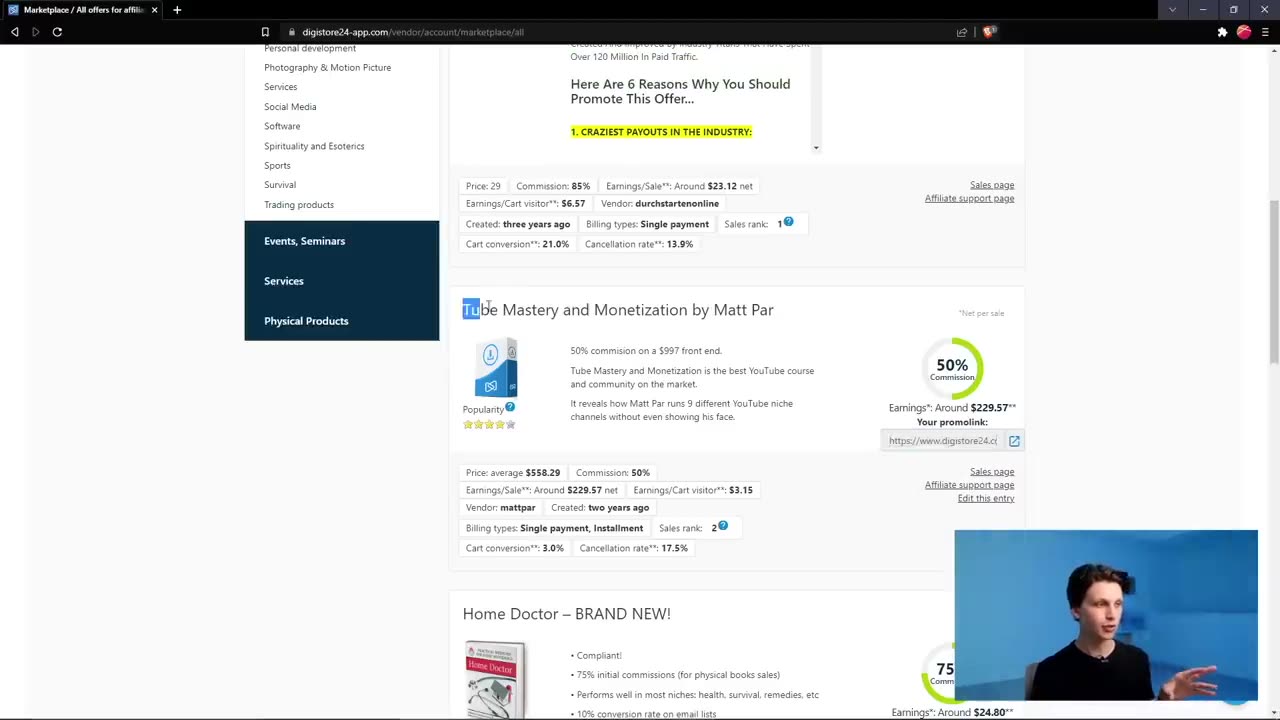Click the Here Are 6 Reasons heading
Screen dimensions: 1280x720
pos(680,91)
